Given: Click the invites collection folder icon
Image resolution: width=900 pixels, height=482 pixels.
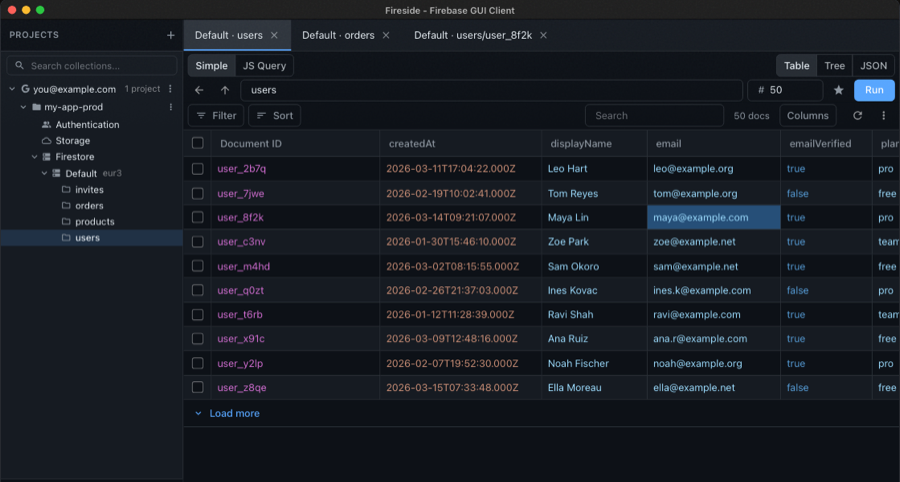Looking at the screenshot, I should click(x=66, y=189).
